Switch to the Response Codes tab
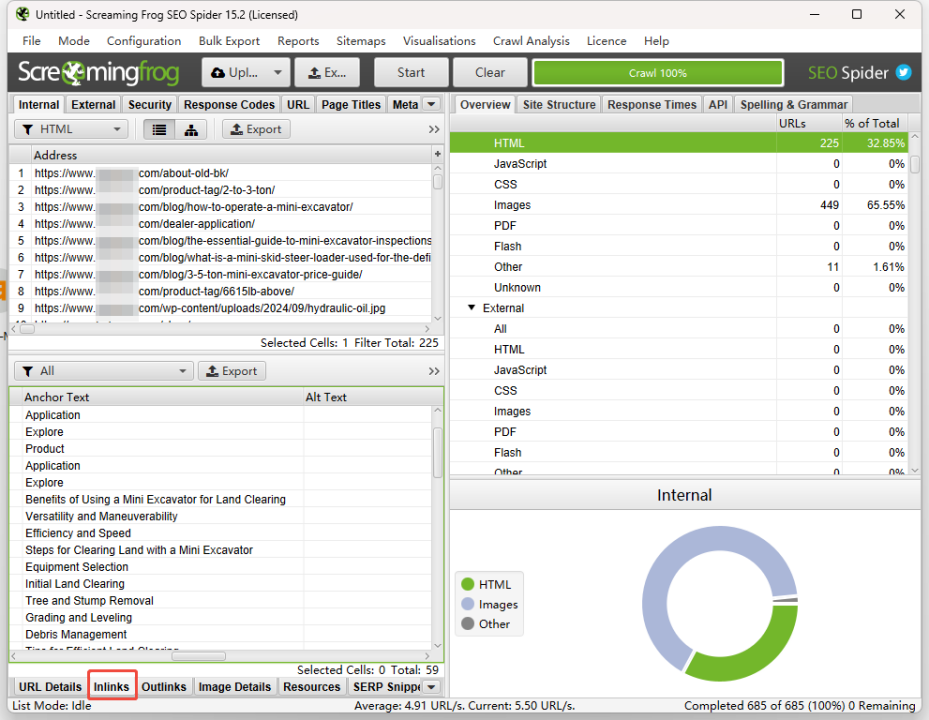Viewport: 929px width, 720px height. [x=229, y=104]
